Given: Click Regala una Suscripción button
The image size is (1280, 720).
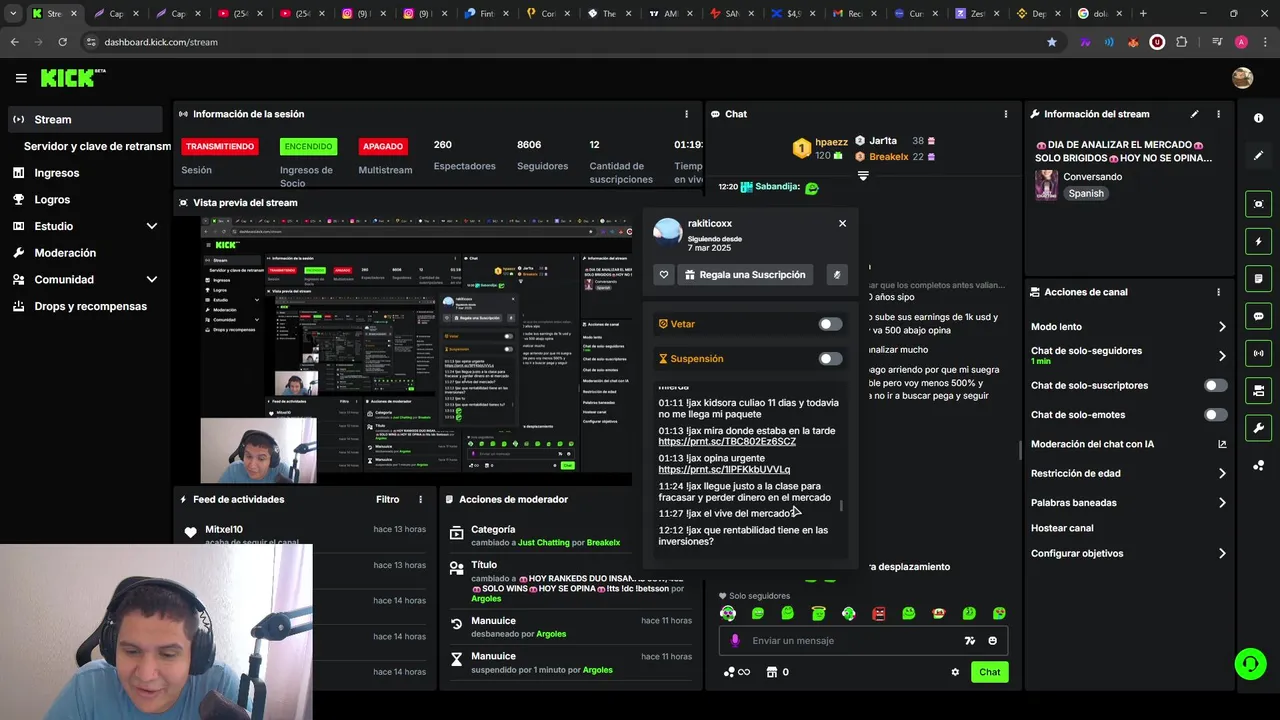Looking at the screenshot, I should (746, 275).
